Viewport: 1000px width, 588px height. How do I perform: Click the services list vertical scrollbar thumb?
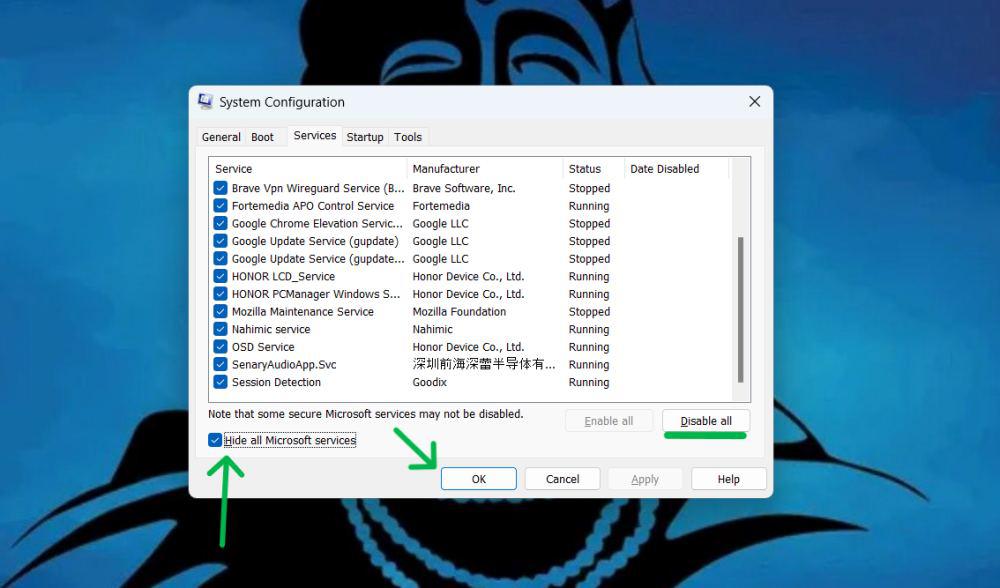click(740, 310)
